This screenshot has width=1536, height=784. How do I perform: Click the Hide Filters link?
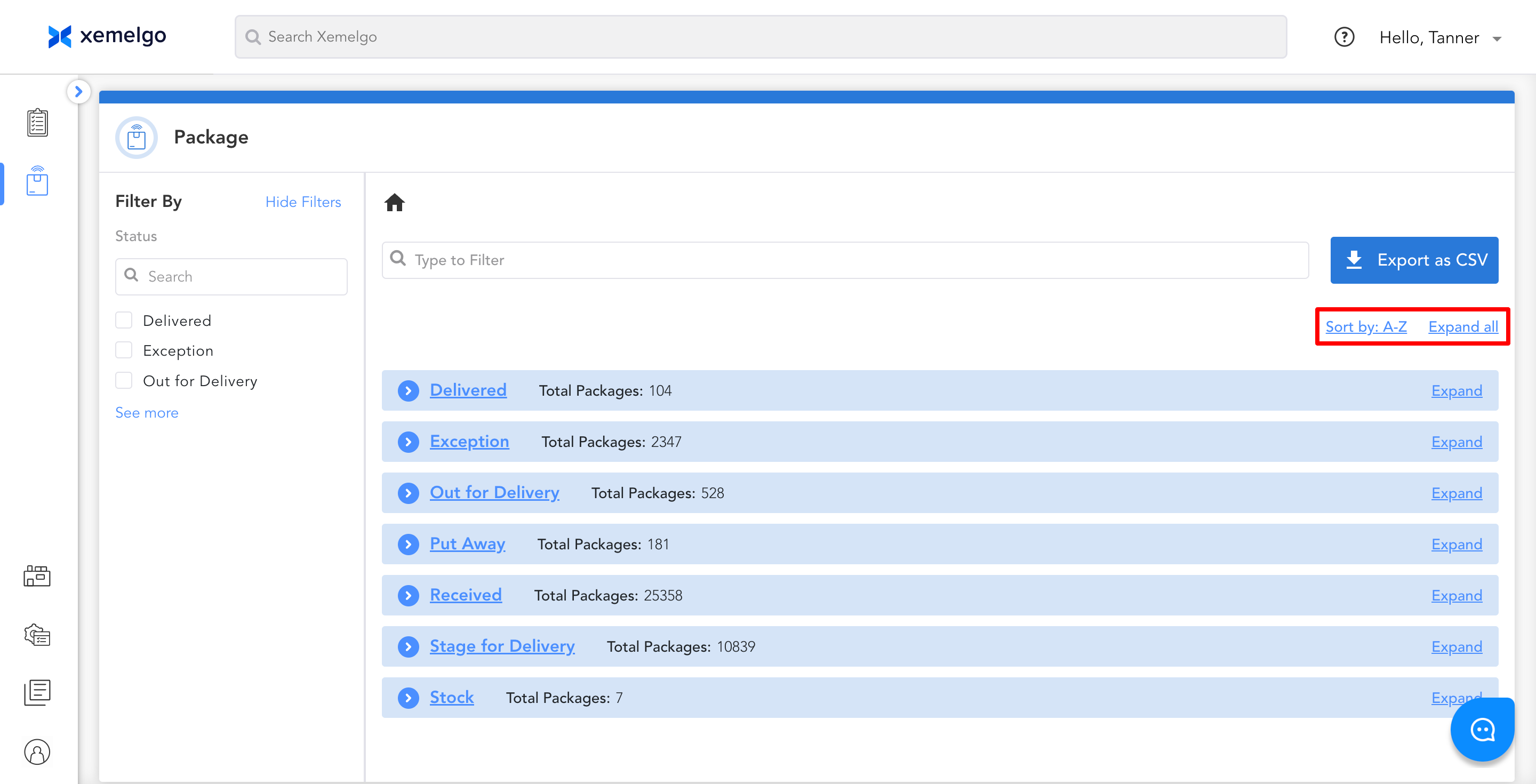pos(303,202)
